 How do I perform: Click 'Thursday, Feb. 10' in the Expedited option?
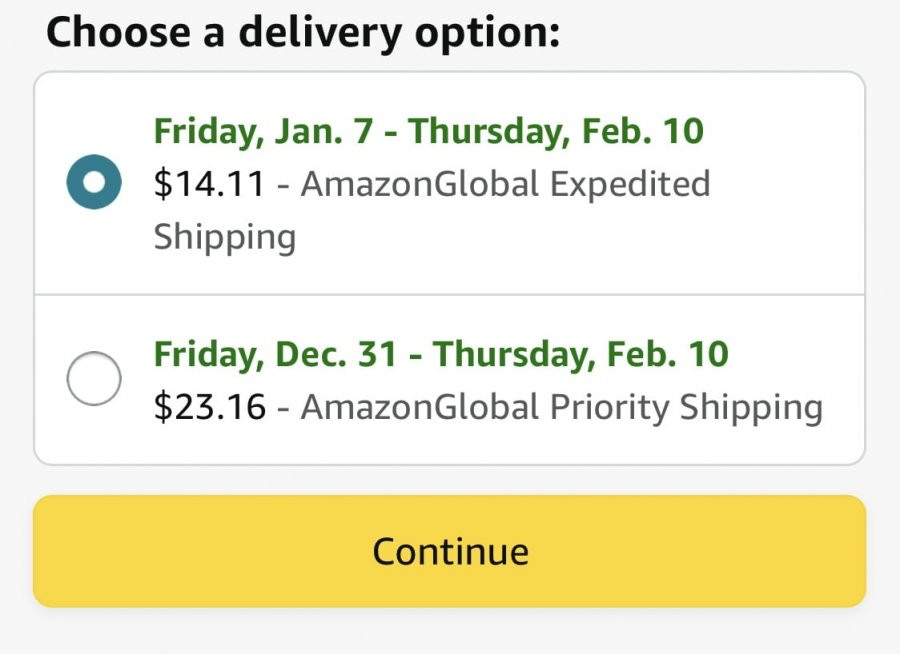556,131
